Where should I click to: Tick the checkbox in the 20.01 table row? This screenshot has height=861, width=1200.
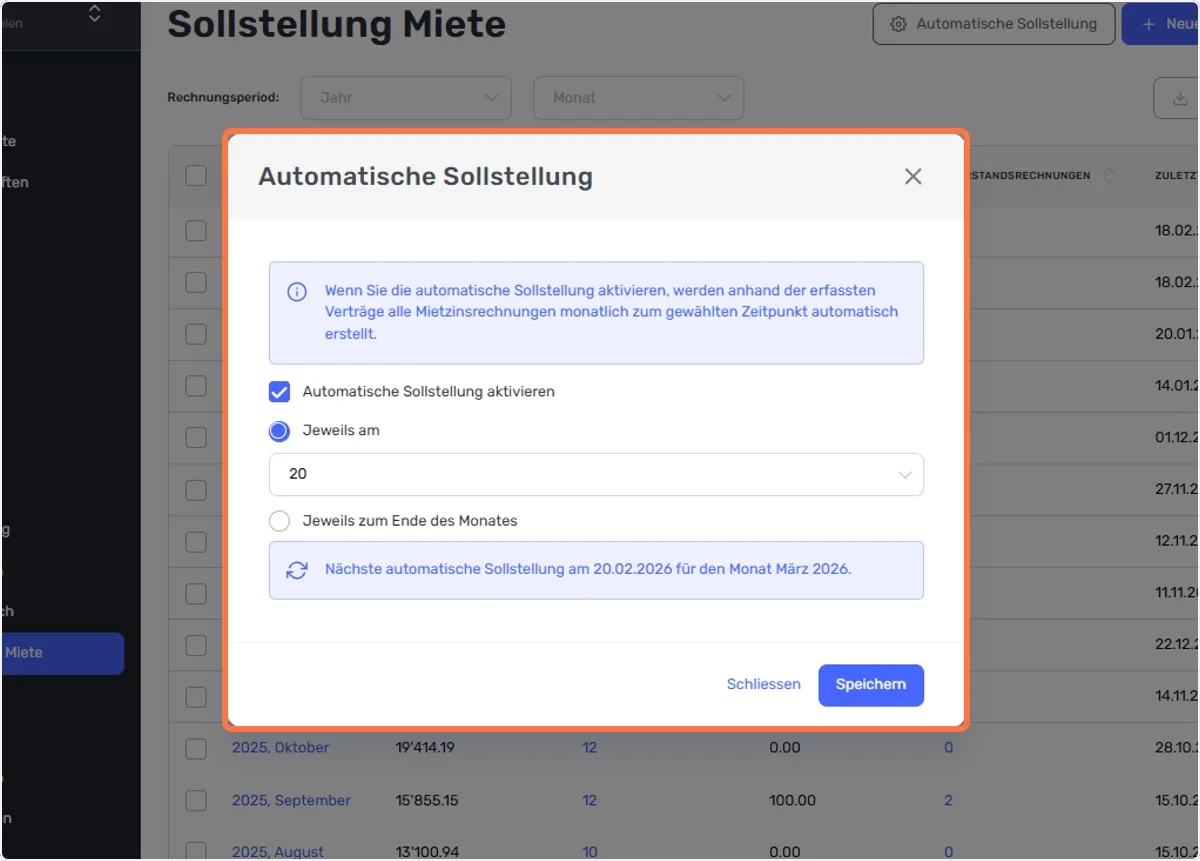tap(196, 334)
